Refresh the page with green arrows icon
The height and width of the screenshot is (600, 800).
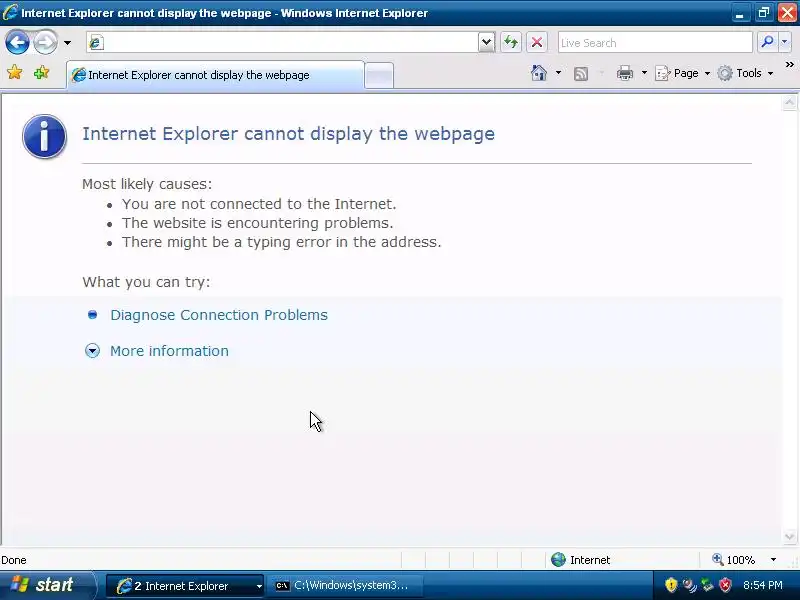pyautogui.click(x=511, y=42)
